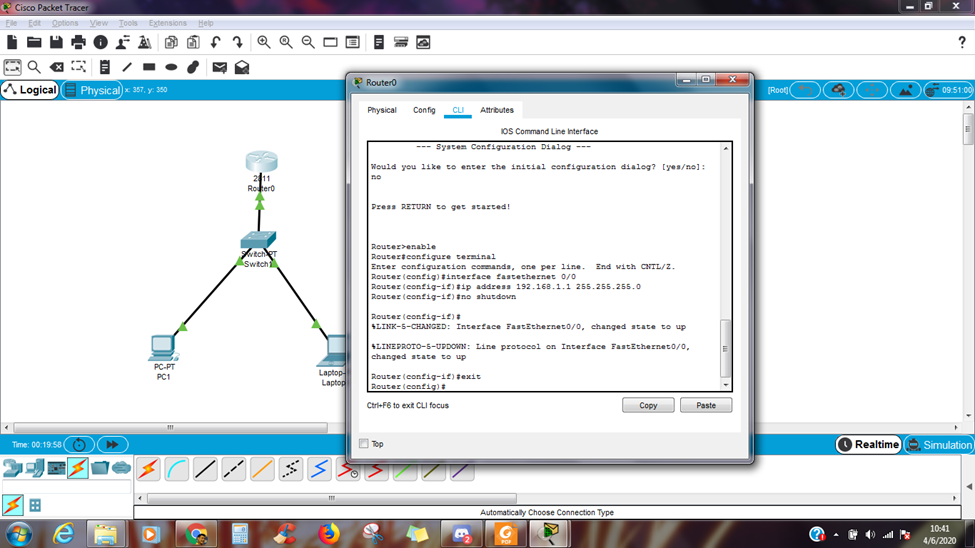Redo the last action
The width and height of the screenshot is (975, 548).
click(238, 42)
